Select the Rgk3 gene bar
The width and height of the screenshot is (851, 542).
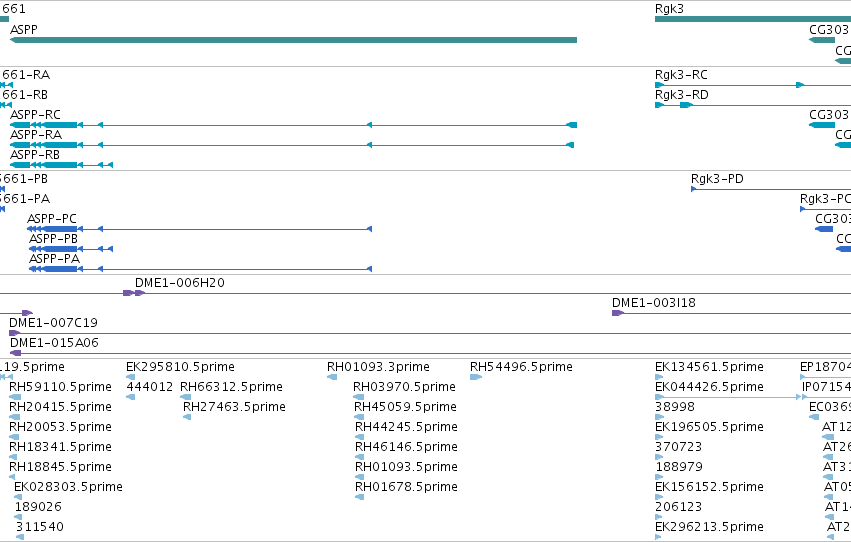(x=753, y=19)
